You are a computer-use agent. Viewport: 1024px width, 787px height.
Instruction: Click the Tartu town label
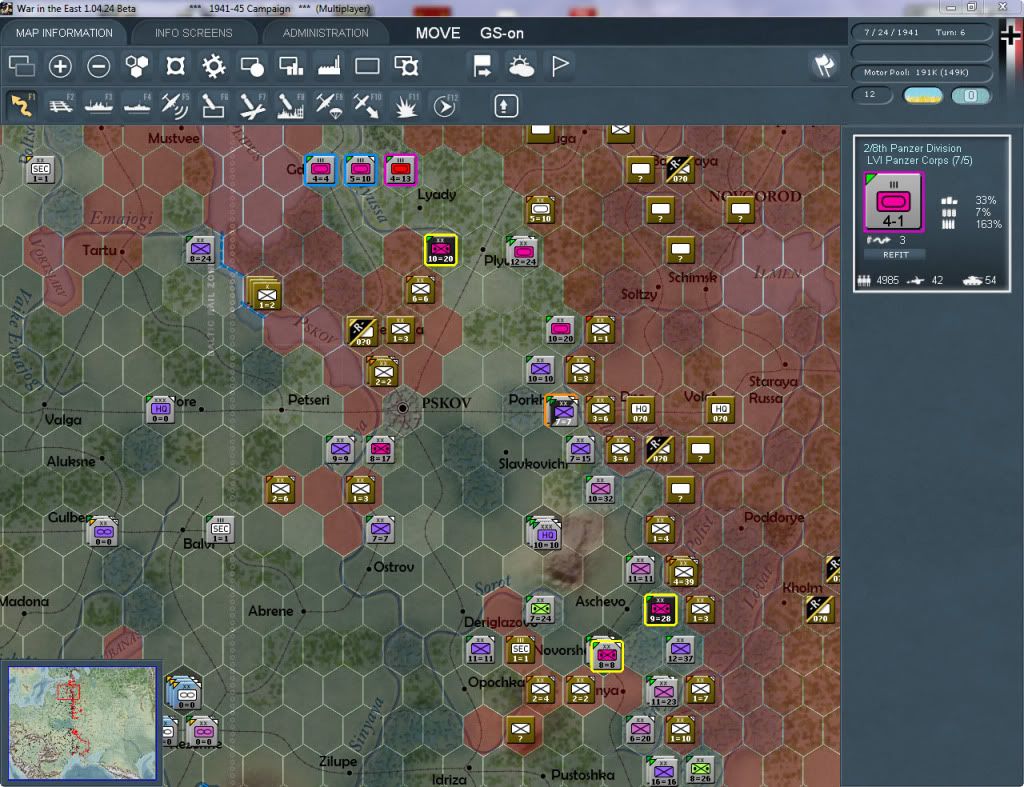click(x=99, y=250)
